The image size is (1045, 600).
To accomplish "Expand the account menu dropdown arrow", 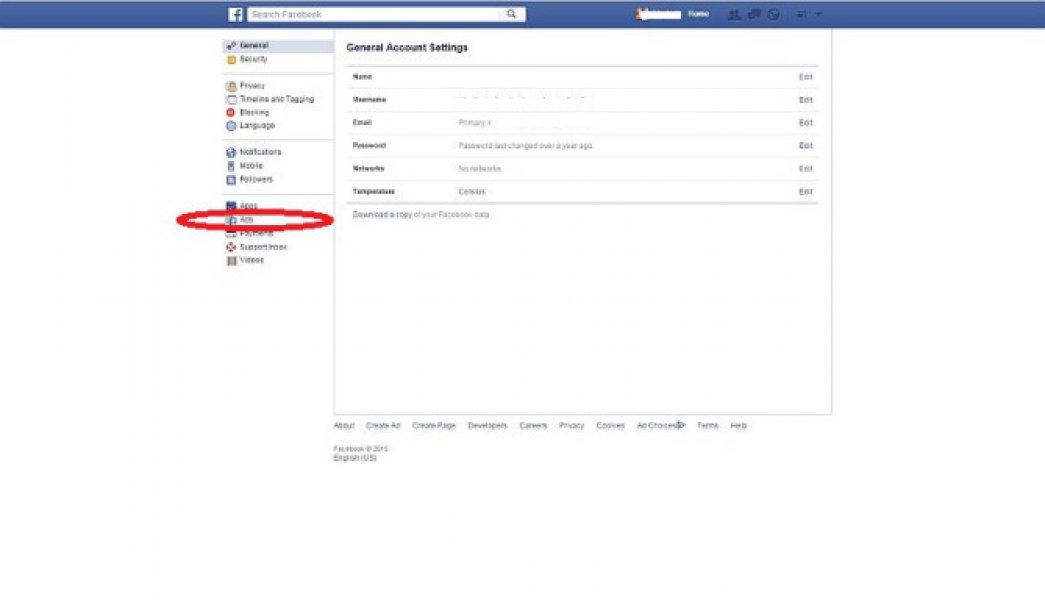I will click(818, 14).
